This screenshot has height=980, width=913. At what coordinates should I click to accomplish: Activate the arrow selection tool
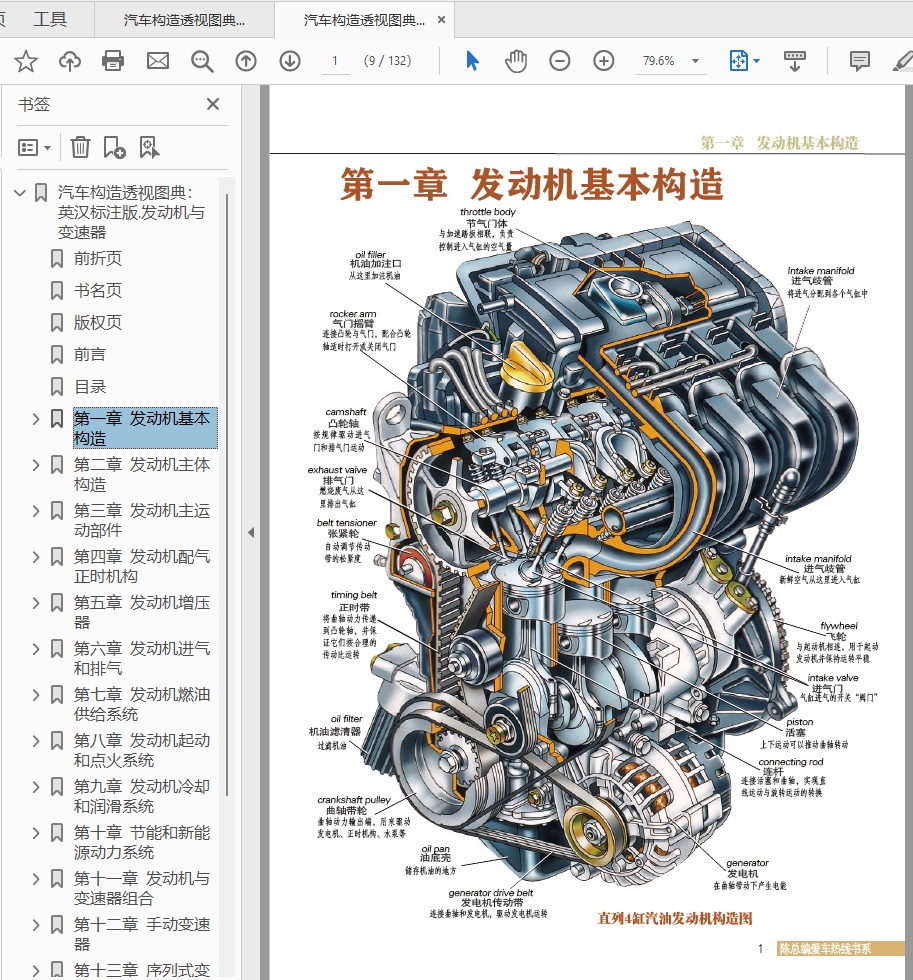[472, 62]
